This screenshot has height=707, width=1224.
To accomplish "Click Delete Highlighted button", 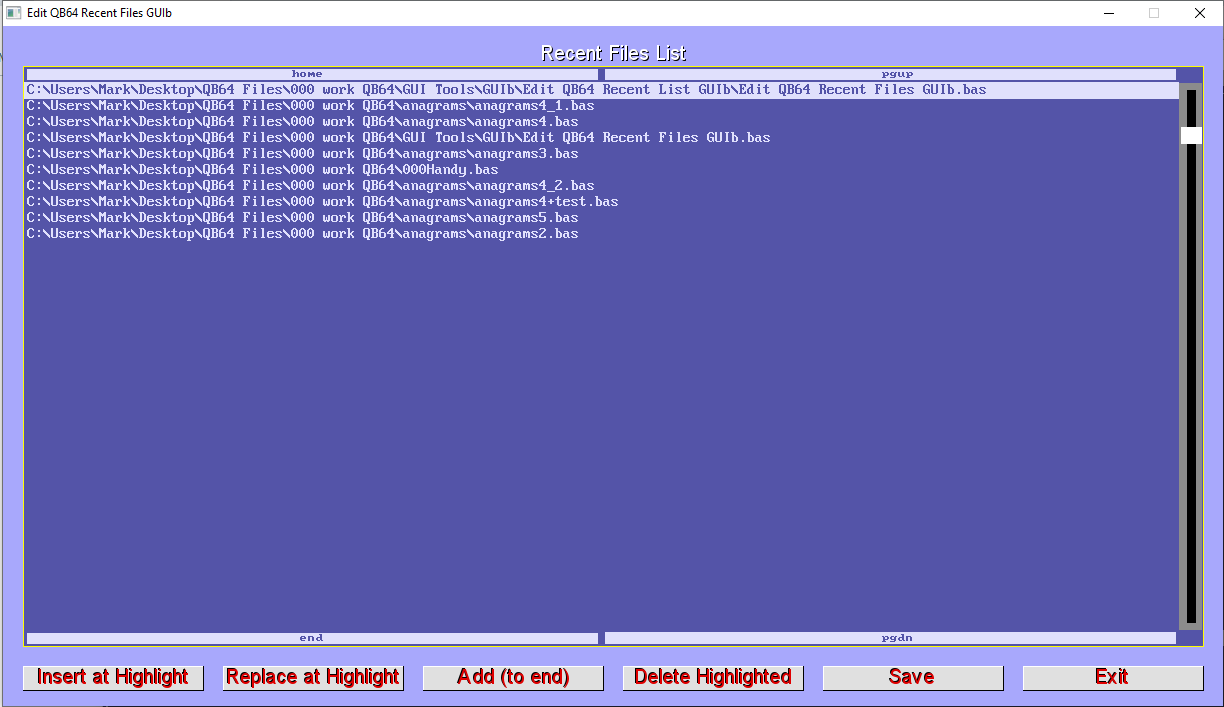I will click(x=713, y=677).
